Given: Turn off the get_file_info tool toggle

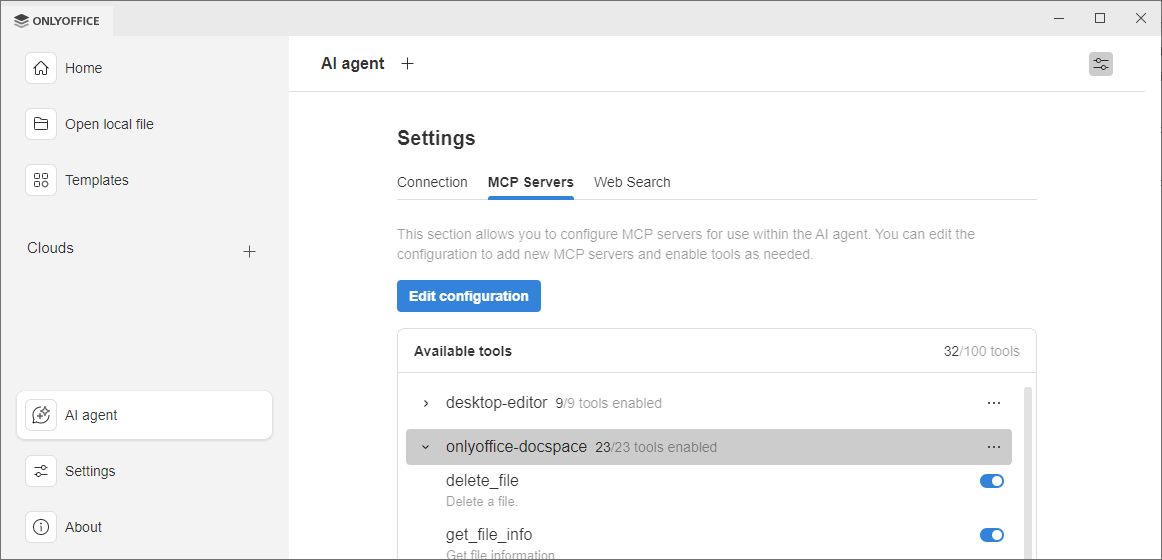Looking at the screenshot, I should click(991, 535).
